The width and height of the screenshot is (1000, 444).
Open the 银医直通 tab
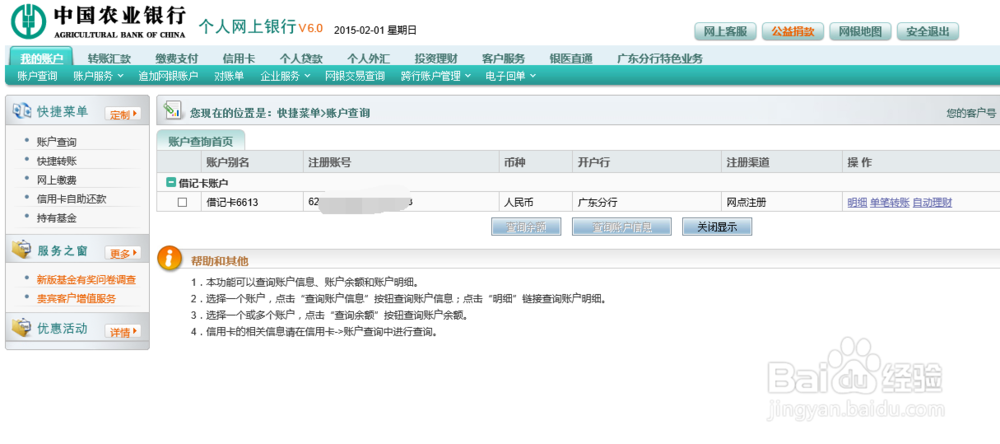click(x=571, y=59)
